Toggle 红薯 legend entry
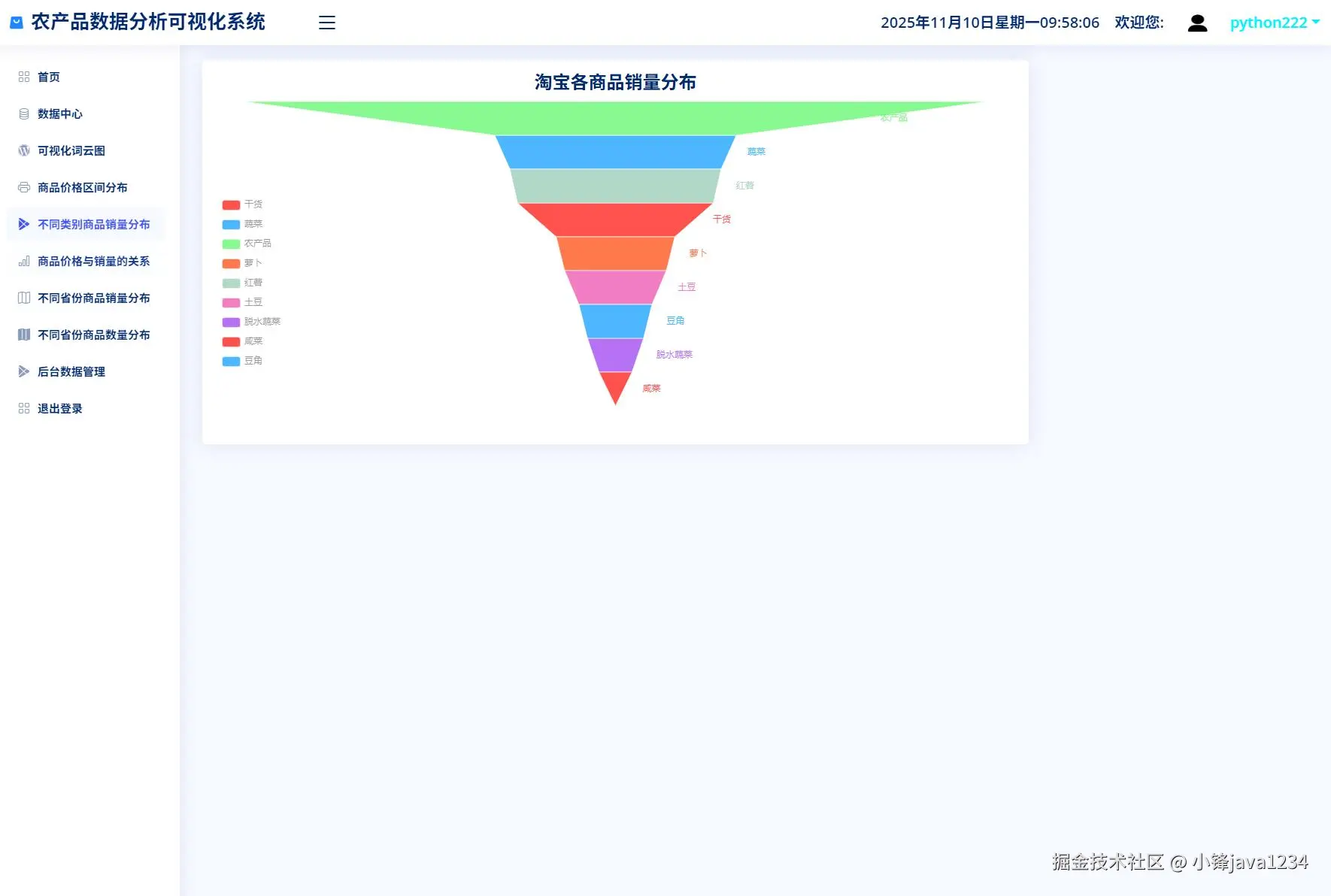 point(242,283)
